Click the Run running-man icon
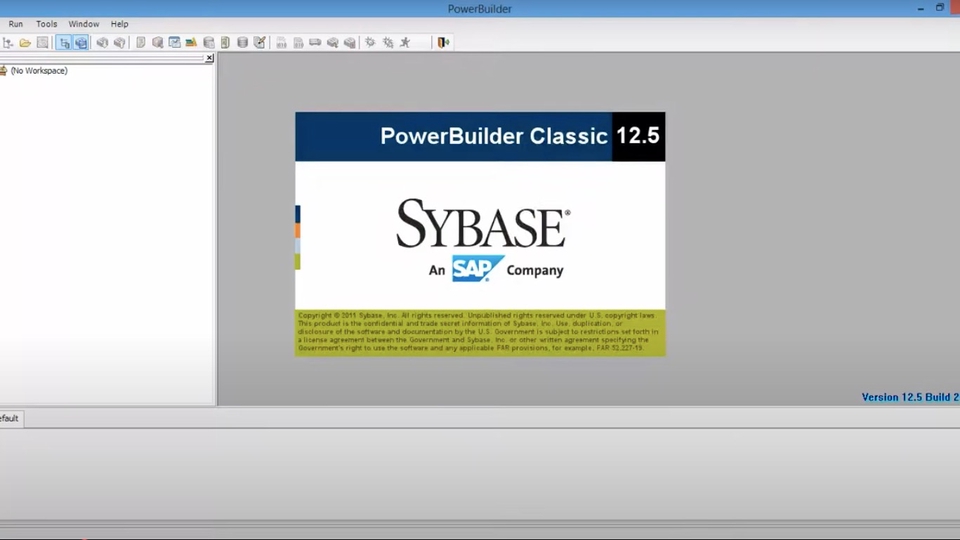The width and height of the screenshot is (960, 540). click(x=405, y=43)
